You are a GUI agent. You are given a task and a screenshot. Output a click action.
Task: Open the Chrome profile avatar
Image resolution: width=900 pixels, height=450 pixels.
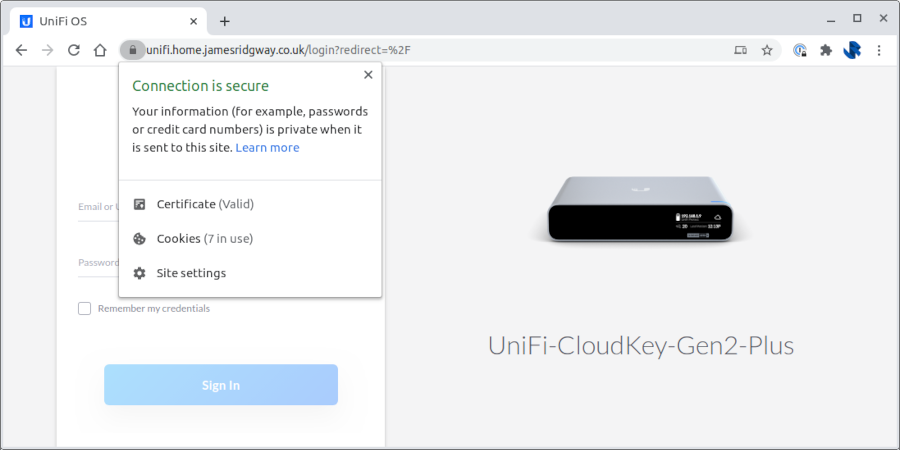pos(852,50)
